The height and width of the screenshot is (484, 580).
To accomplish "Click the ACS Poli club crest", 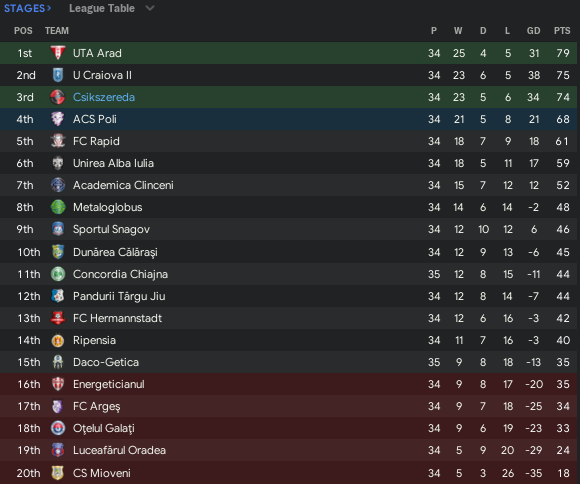I will (x=58, y=119).
